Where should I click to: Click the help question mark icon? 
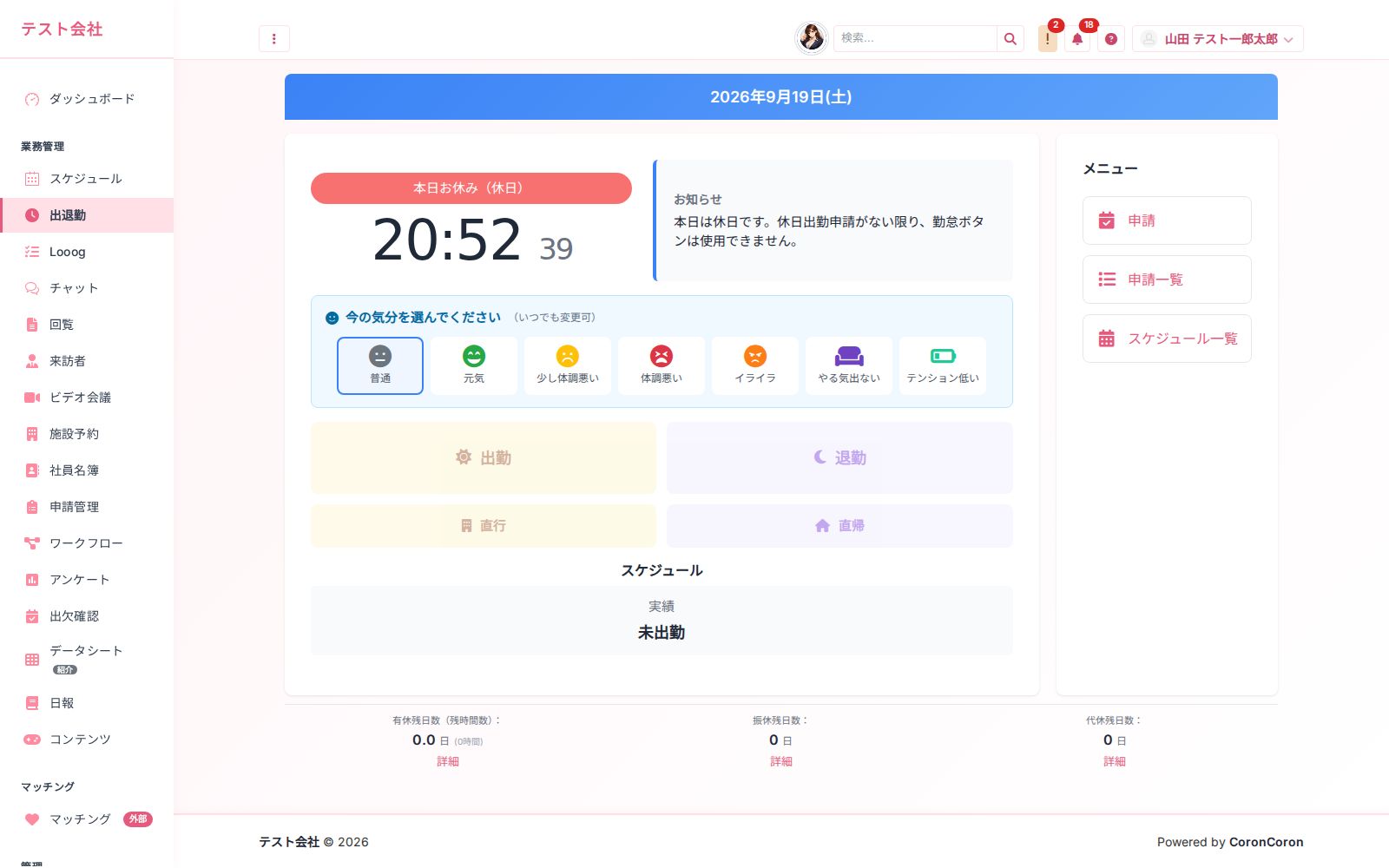point(1110,38)
